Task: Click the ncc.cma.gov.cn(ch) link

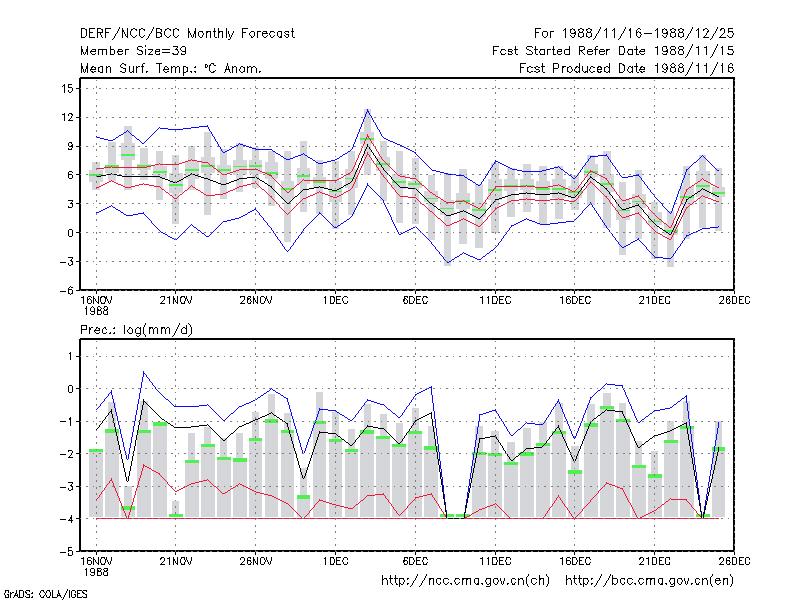Action: point(465,581)
